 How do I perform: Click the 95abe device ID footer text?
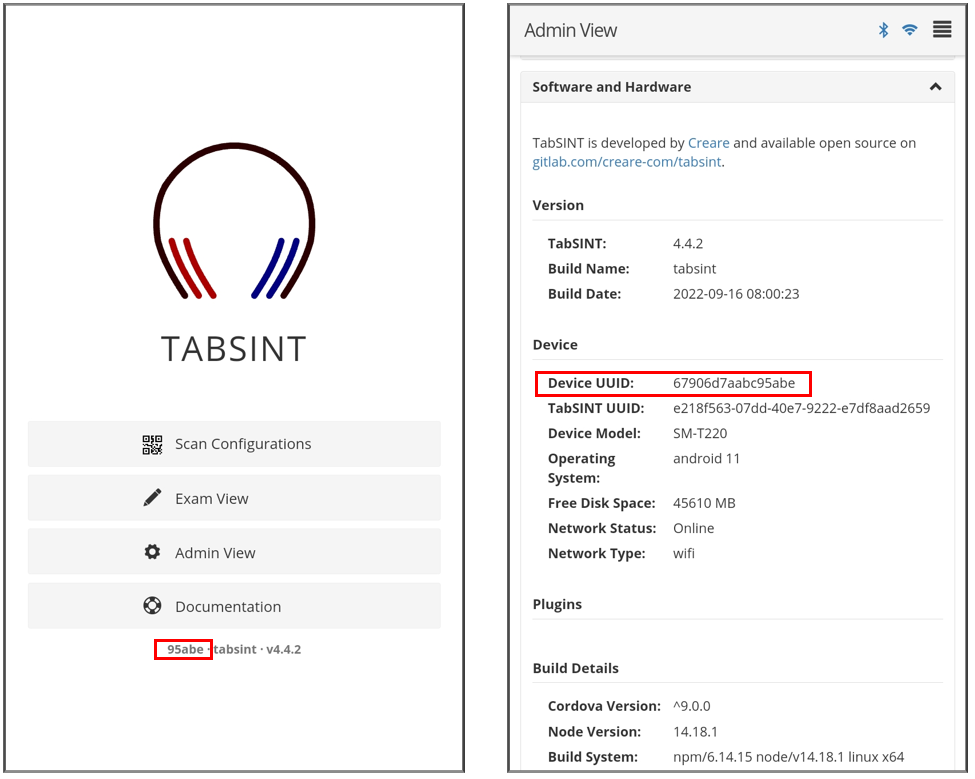coord(185,649)
